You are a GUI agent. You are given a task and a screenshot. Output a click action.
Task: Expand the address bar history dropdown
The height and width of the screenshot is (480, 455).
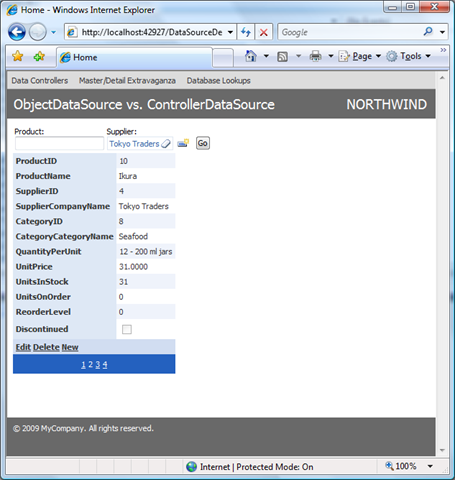click(x=230, y=32)
